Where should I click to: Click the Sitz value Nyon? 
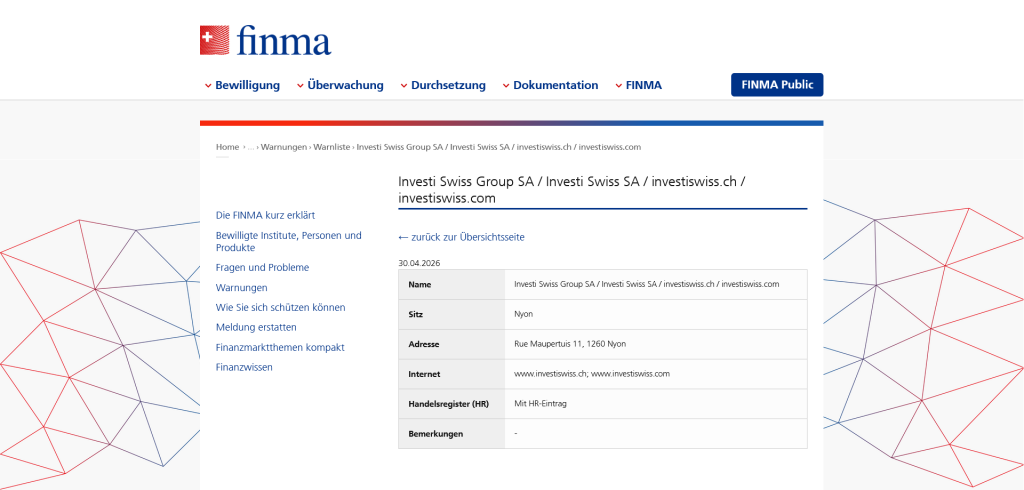pyautogui.click(x=524, y=314)
